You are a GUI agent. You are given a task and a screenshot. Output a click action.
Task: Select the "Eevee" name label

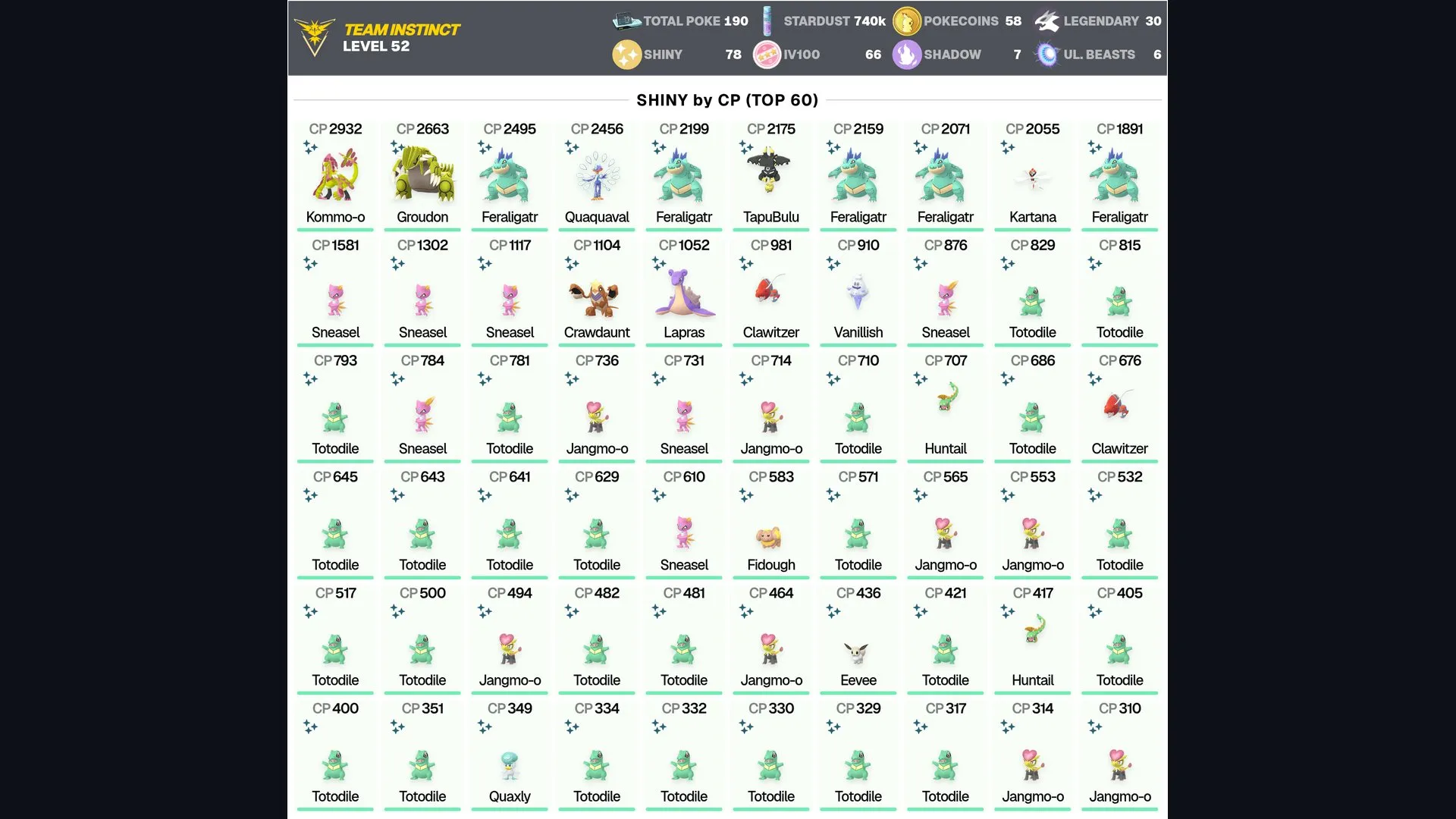(x=858, y=680)
